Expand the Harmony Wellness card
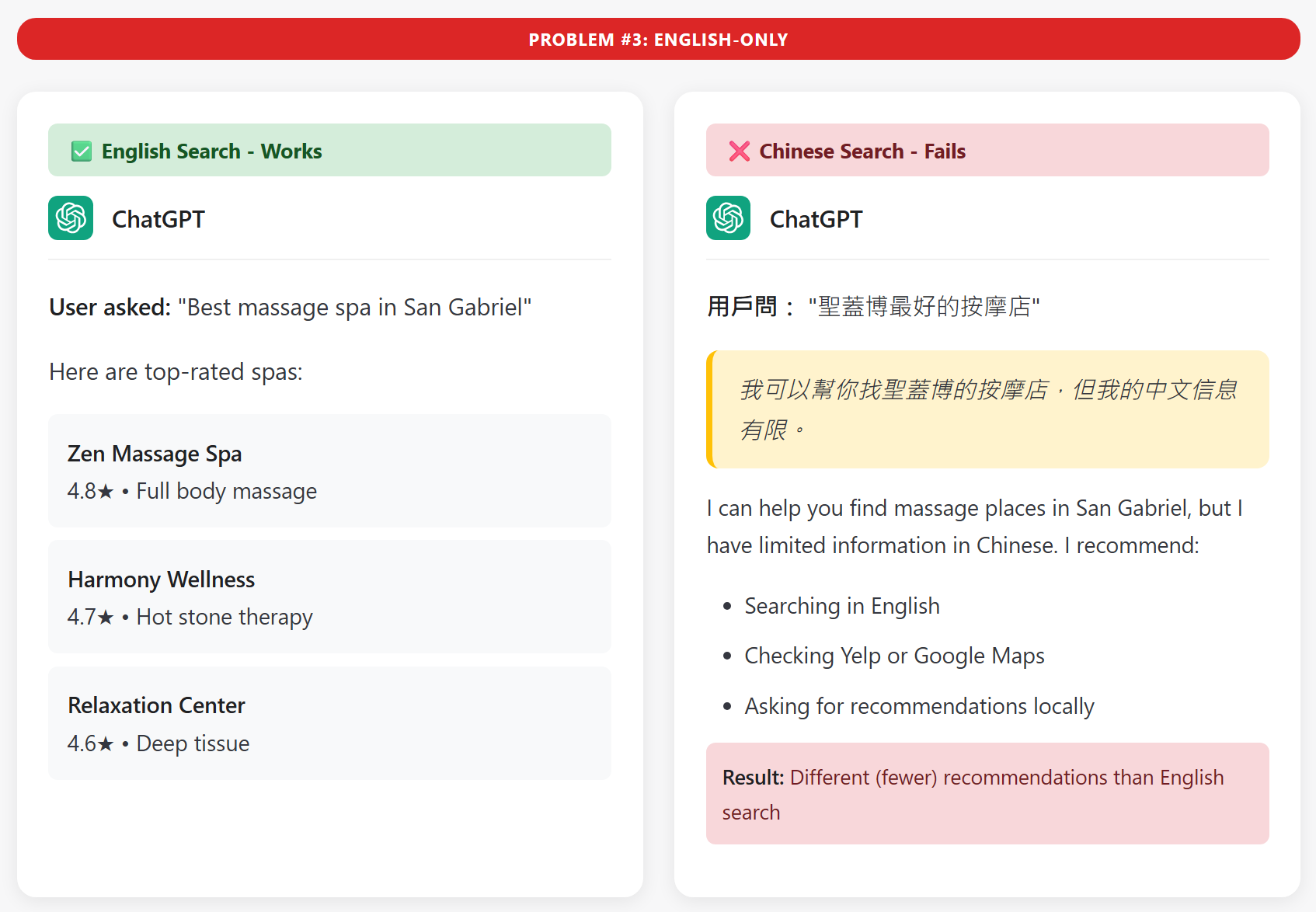This screenshot has width=1316, height=912. [x=329, y=597]
